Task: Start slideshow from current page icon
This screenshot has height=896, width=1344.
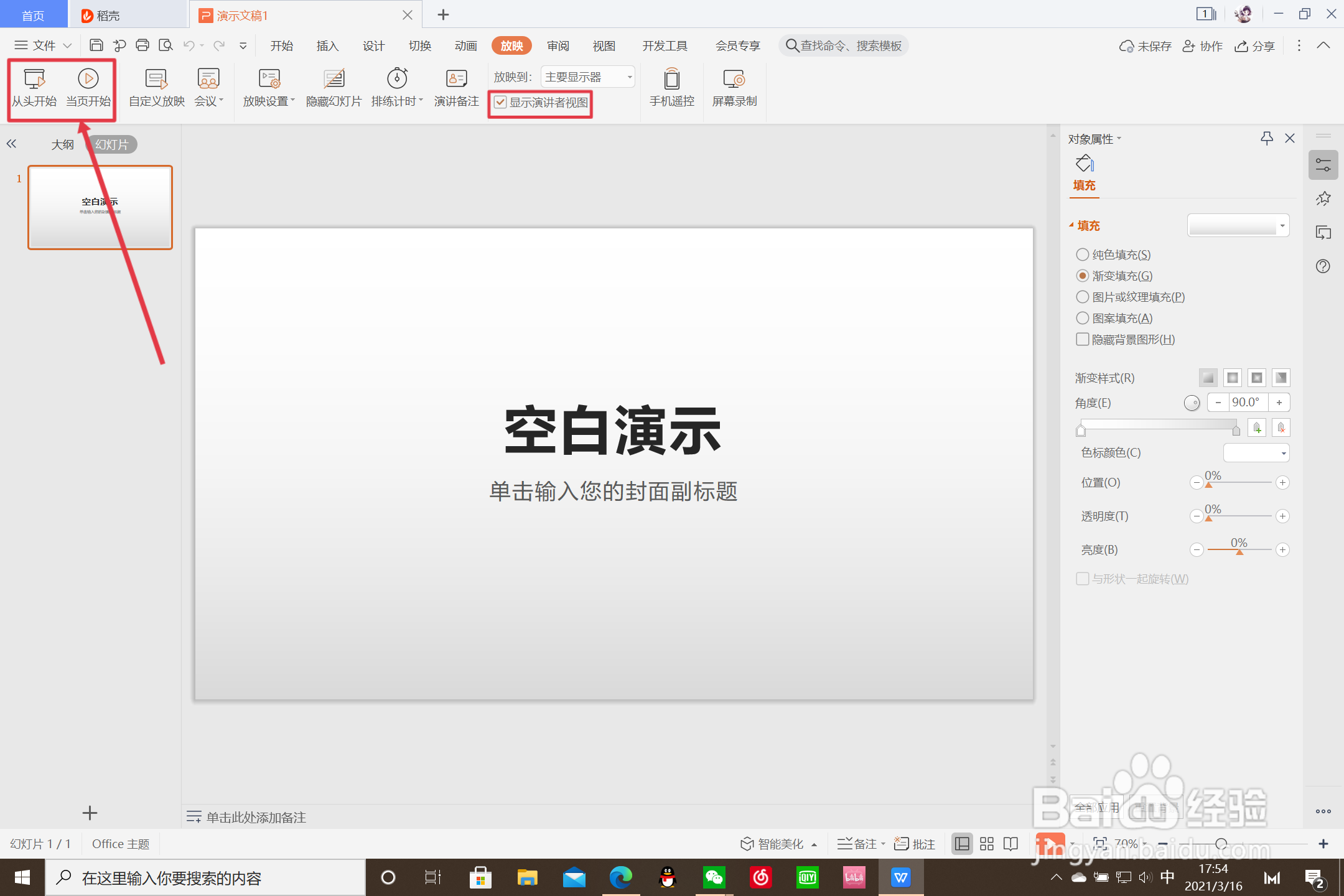Action: coord(88,80)
